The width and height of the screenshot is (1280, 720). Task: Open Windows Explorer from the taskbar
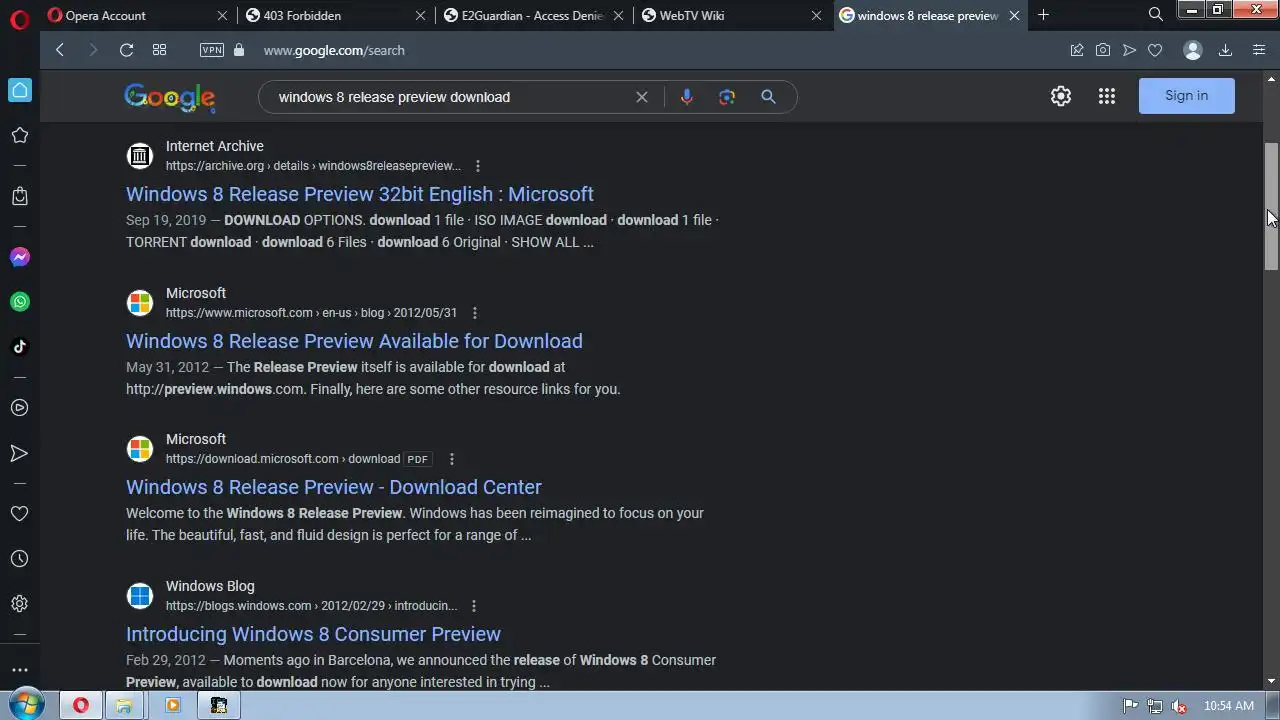pos(125,705)
